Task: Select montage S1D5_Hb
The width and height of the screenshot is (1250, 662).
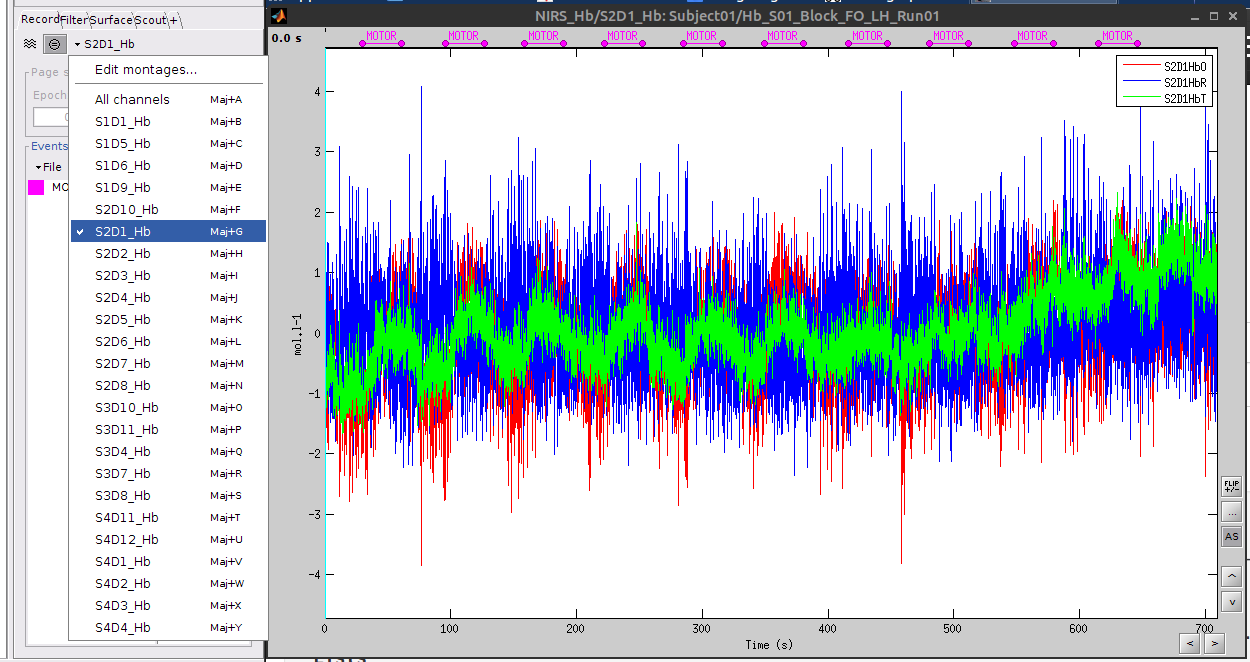Action: 168,143
